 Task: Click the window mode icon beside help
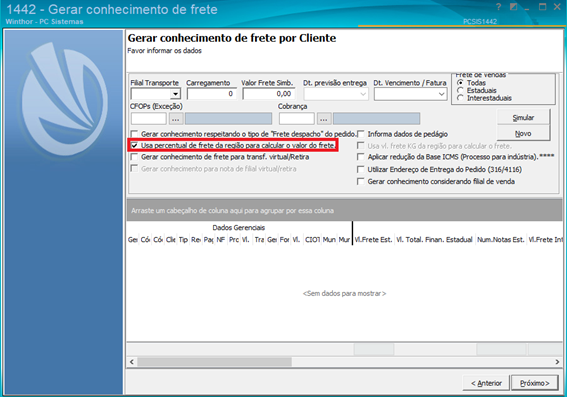[x=513, y=7]
